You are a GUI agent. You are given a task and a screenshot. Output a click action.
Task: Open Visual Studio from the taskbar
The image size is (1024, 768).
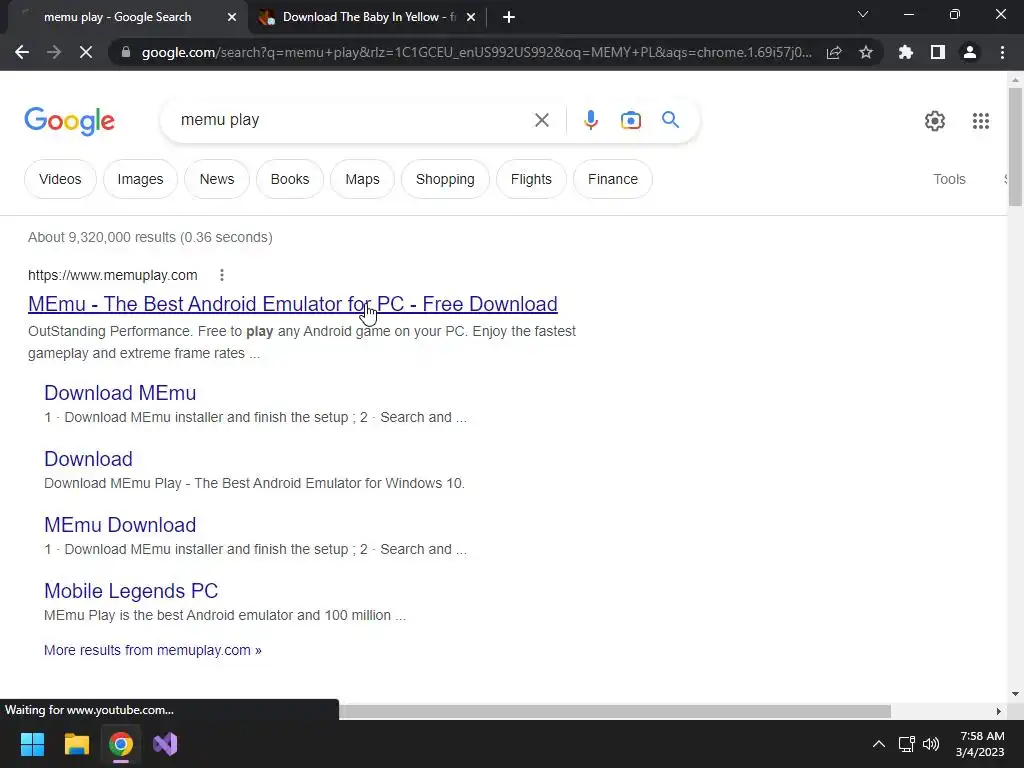165,744
